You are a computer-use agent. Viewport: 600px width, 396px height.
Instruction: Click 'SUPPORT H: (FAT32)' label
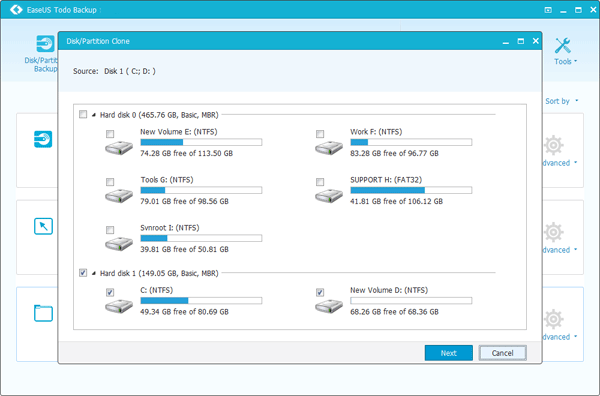pos(386,180)
